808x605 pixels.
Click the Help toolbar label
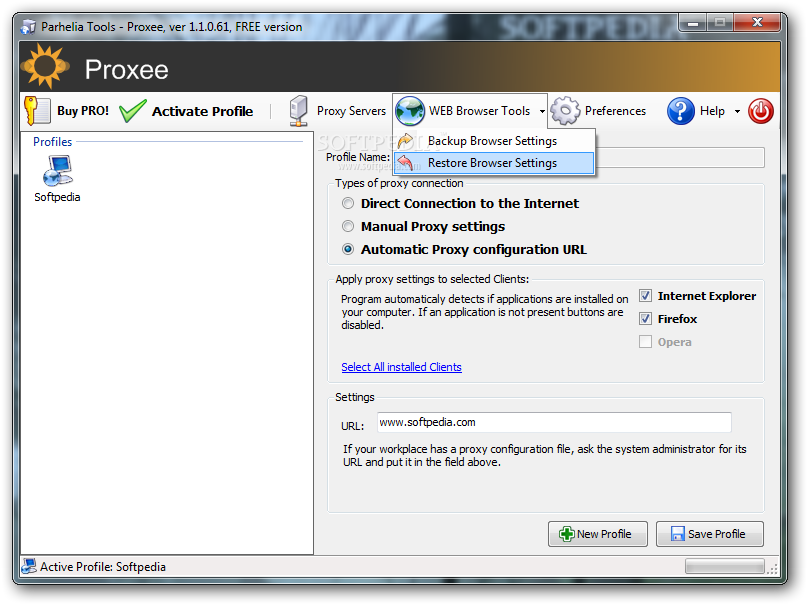pyautogui.click(x=712, y=111)
